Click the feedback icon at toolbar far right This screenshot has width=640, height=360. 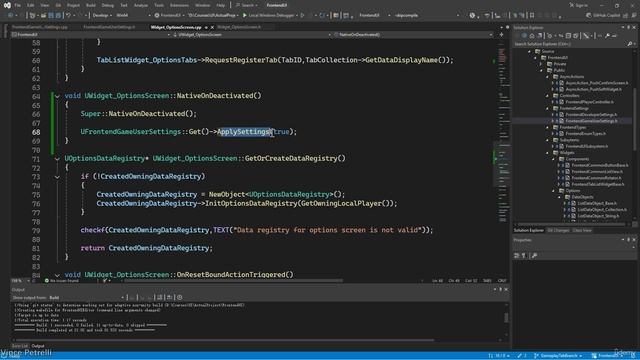click(633, 15)
